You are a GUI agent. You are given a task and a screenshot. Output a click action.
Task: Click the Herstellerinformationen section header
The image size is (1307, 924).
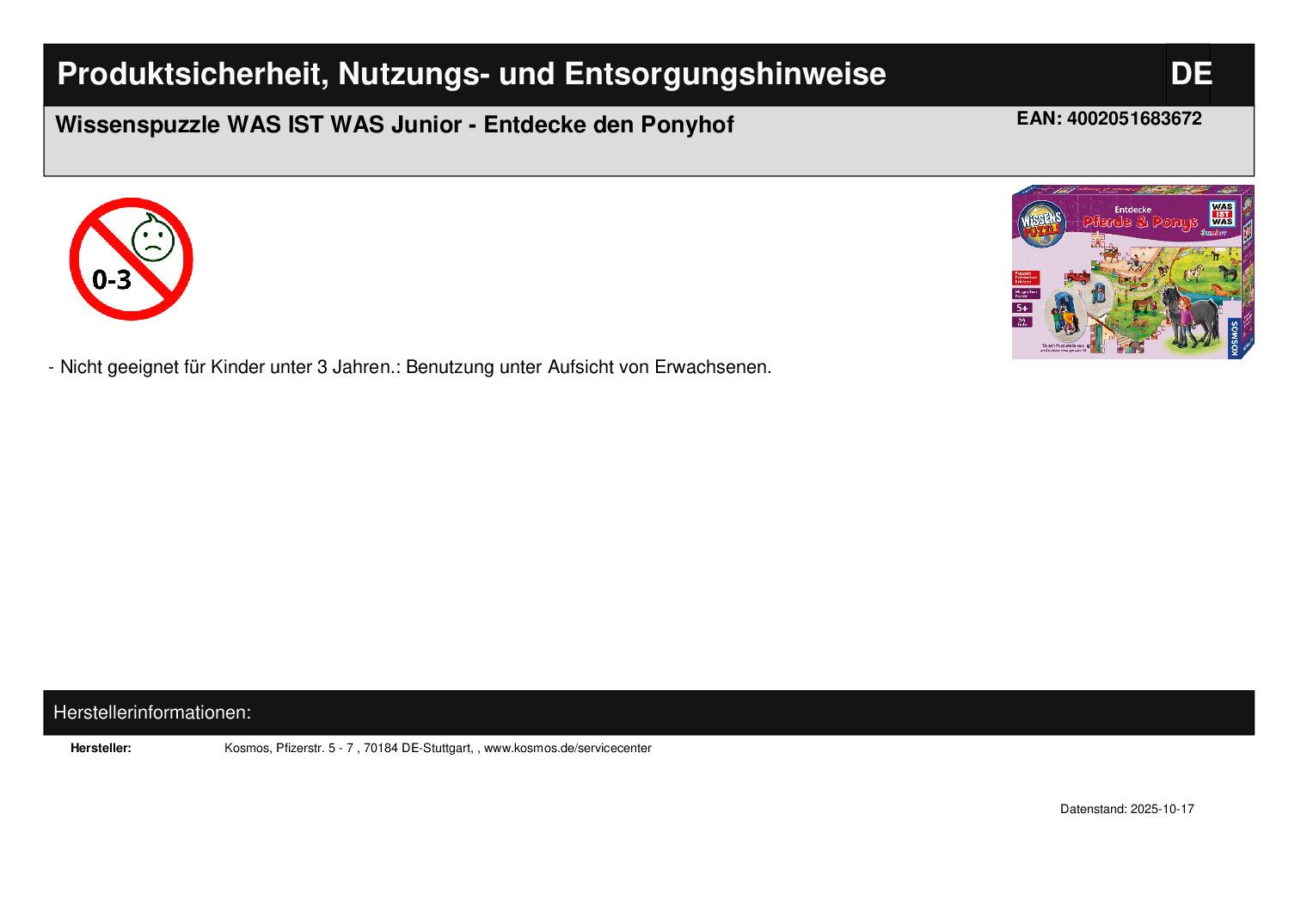pyautogui.click(x=152, y=713)
